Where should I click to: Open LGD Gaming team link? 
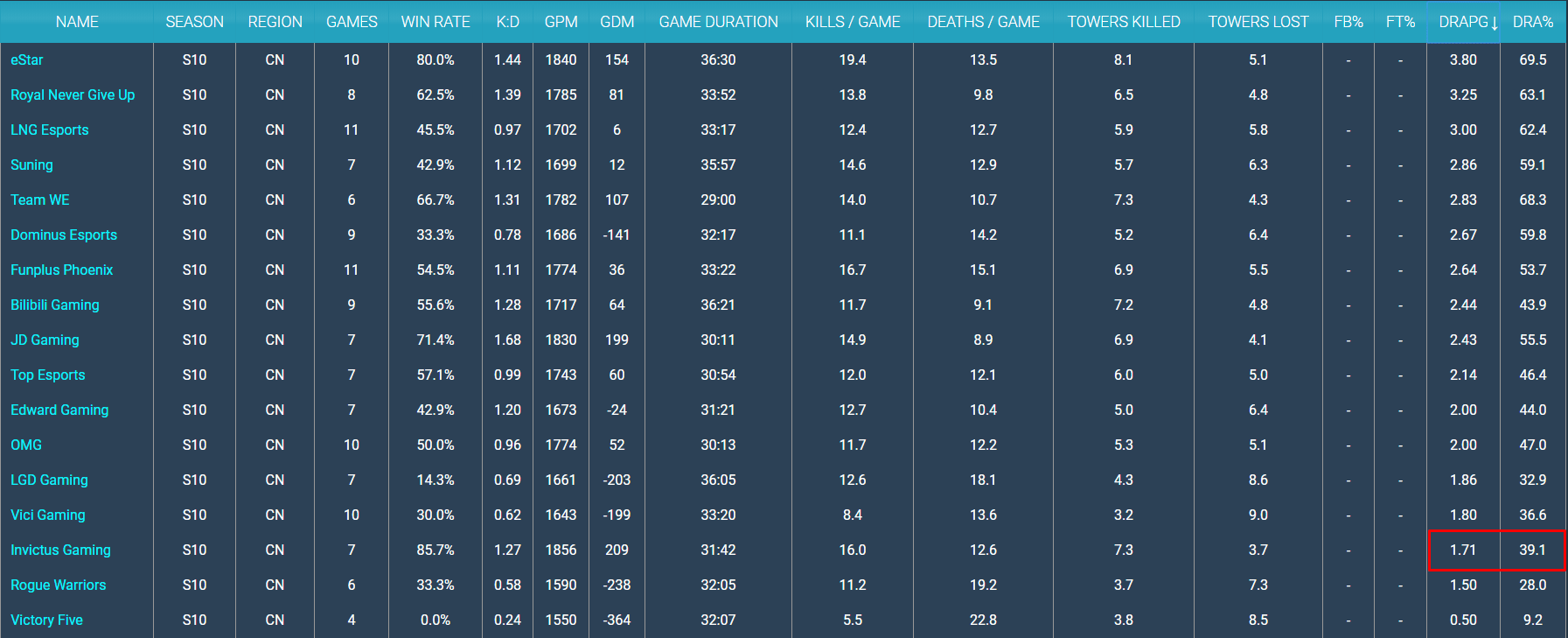click(x=49, y=480)
